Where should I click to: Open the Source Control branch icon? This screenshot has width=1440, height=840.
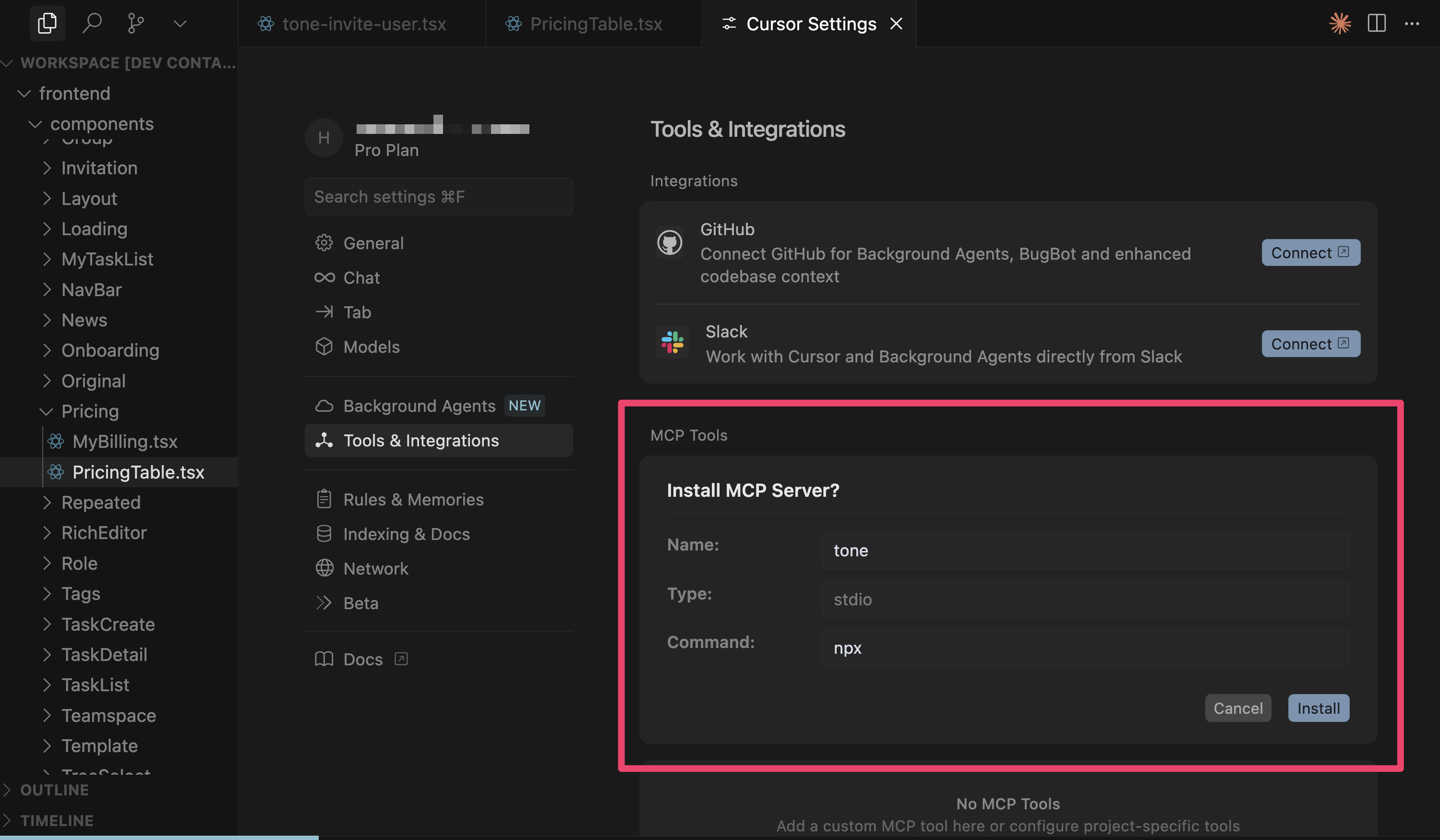pyautogui.click(x=136, y=24)
